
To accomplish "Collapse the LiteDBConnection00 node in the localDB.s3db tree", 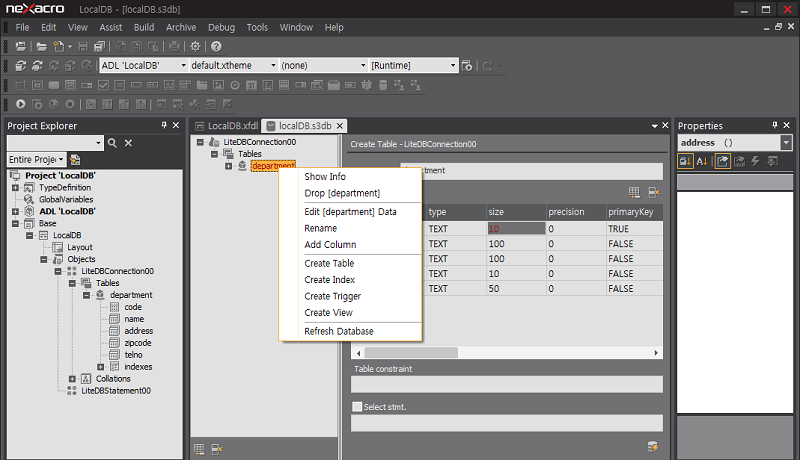I will pos(200,142).
